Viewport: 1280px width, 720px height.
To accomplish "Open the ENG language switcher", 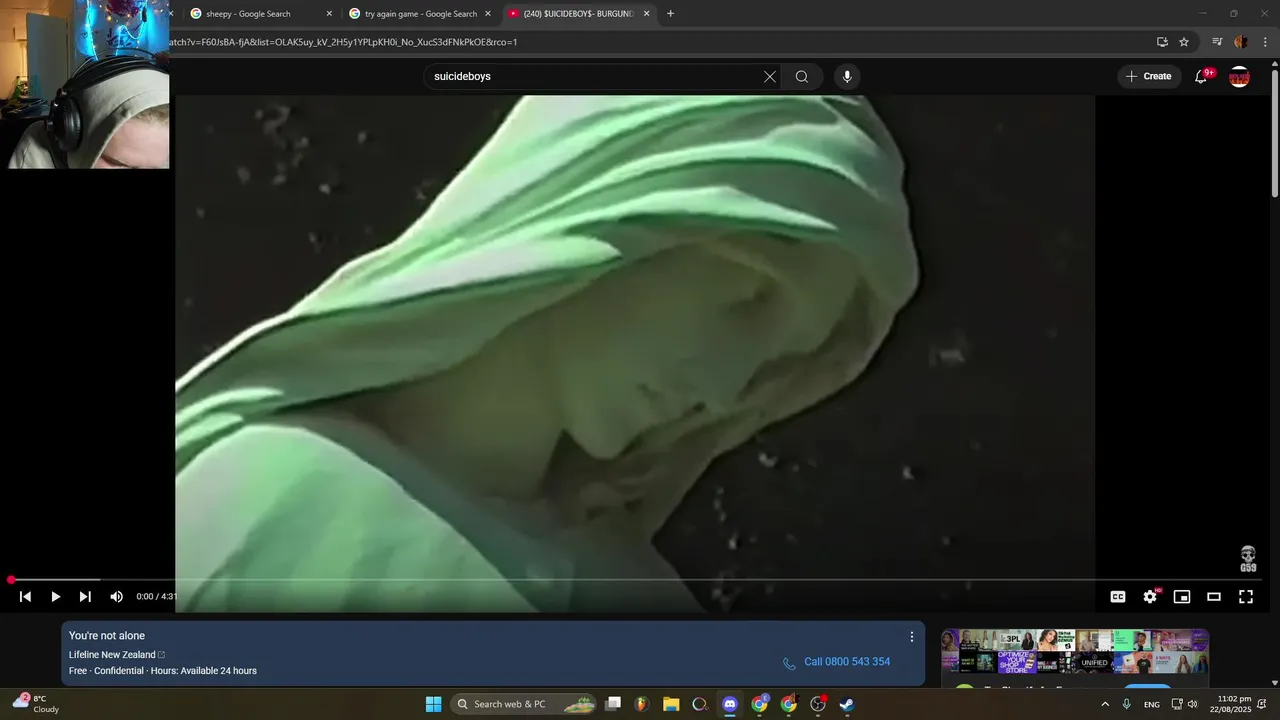I will tap(1152, 704).
